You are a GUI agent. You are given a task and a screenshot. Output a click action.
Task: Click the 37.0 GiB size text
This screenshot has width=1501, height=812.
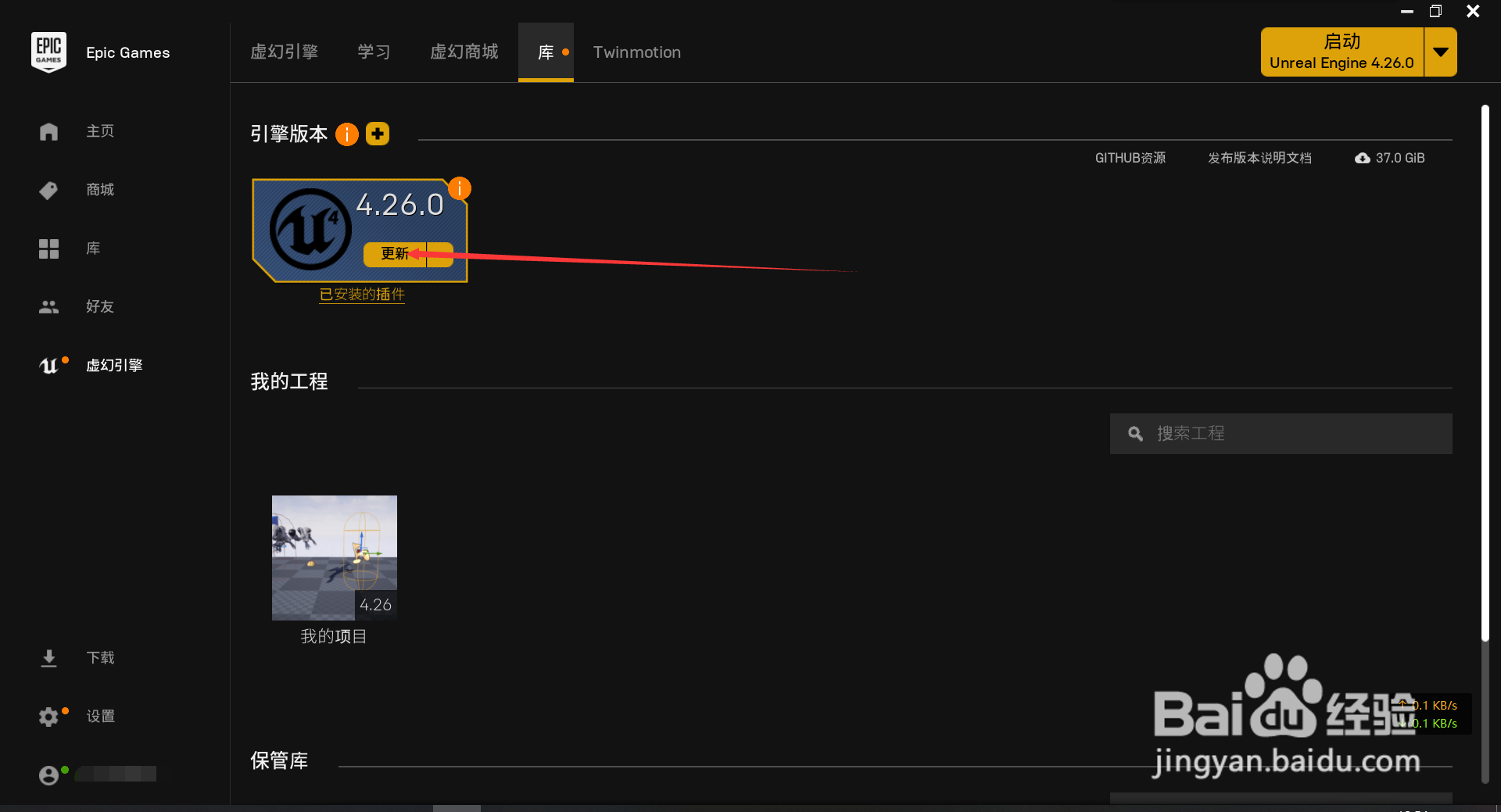coord(1400,158)
